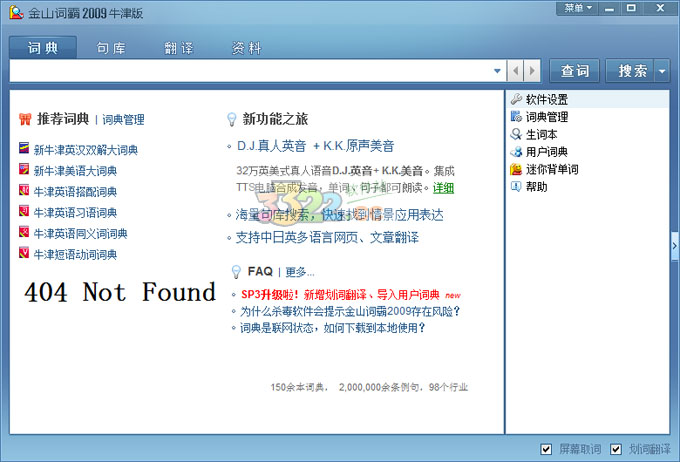Minimize the 金山词霸 window
The height and width of the screenshot is (462, 680).
click(x=610, y=8)
